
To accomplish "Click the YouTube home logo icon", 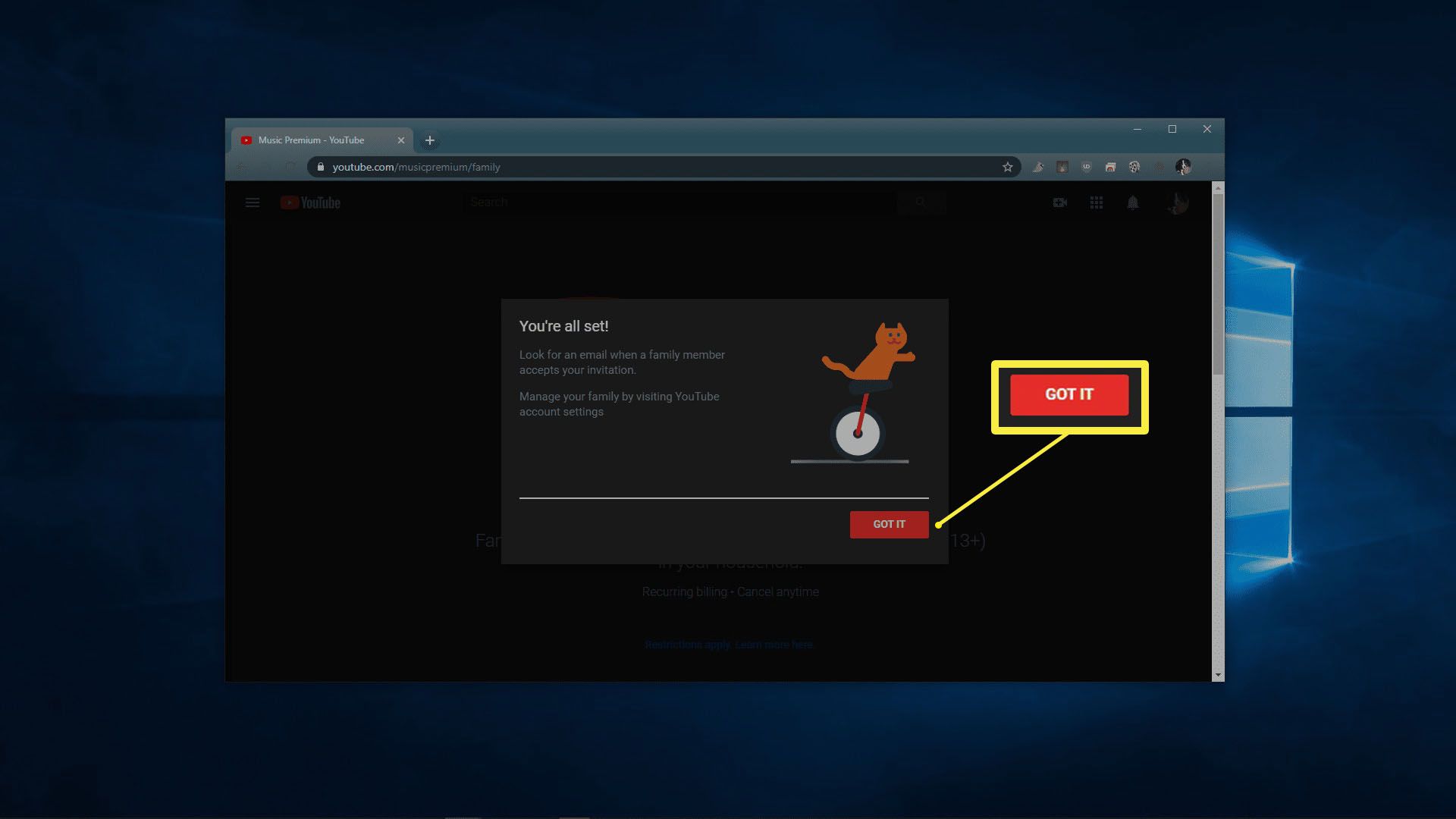I will (x=310, y=202).
